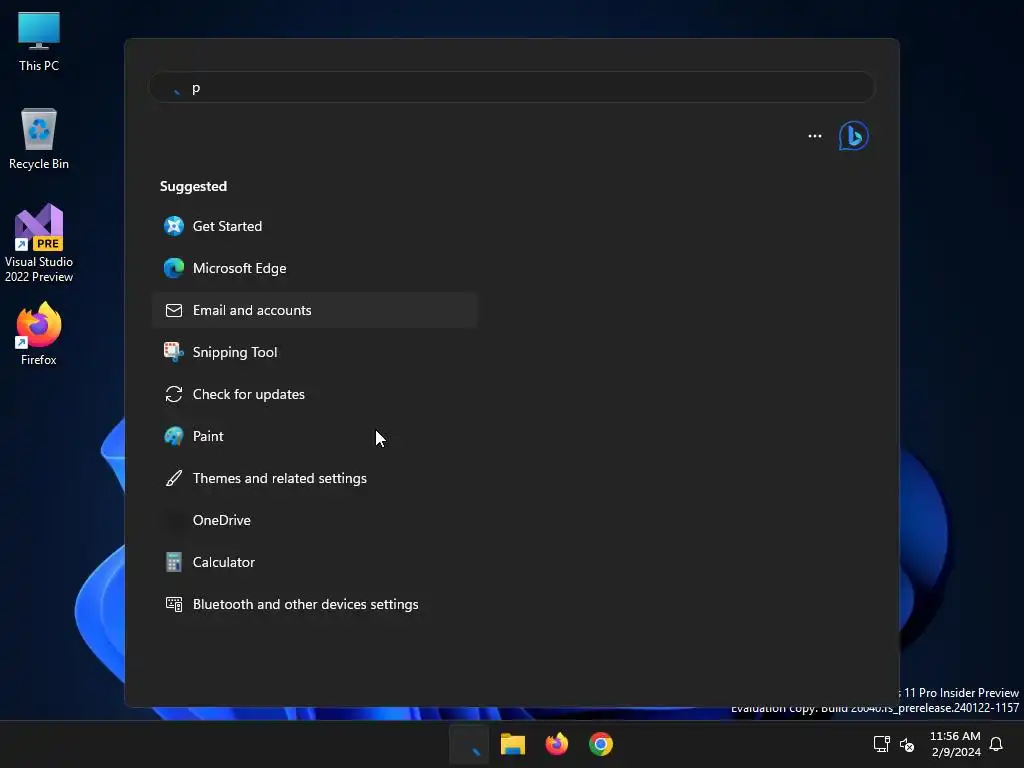Click the Bluetooth devices settings icon

174,604
